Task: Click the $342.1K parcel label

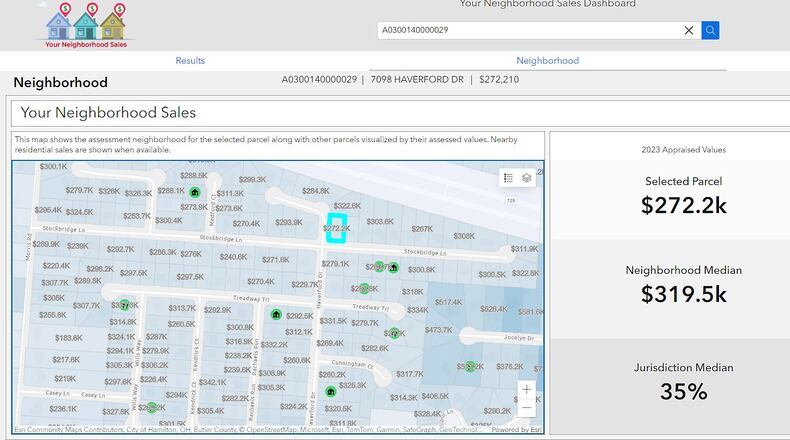Action: pos(212,383)
